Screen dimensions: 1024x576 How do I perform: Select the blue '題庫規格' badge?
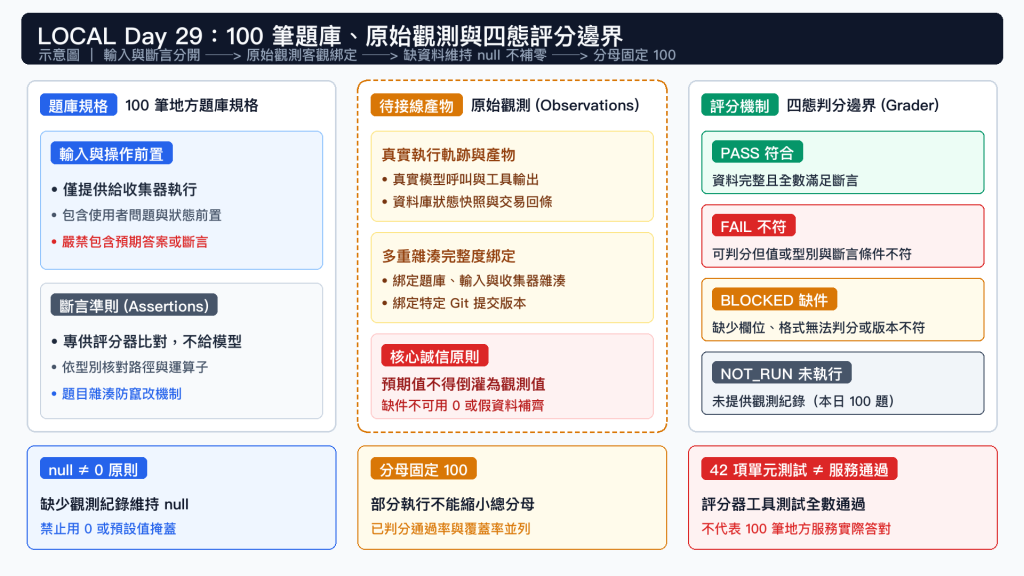pos(78,105)
